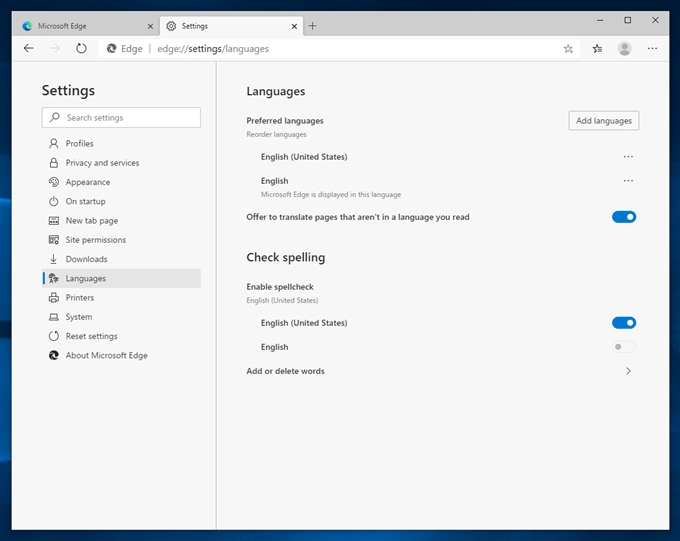Click the Add or delete words row
Viewport: 680px width, 541px height.
(x=441, y=371)
